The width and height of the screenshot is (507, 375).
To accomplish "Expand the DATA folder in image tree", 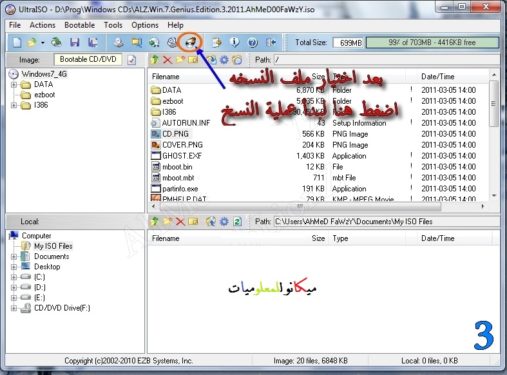I will 14,85.
